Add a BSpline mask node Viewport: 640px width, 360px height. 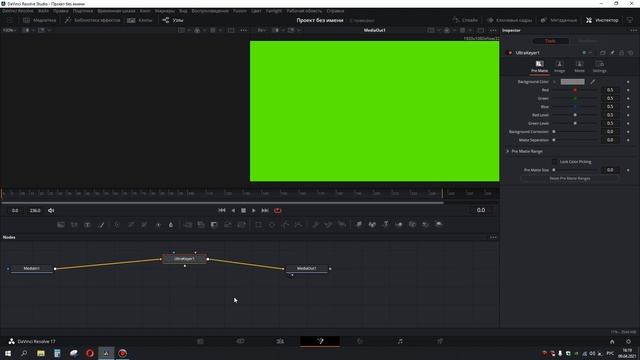(x=299, y=224)
